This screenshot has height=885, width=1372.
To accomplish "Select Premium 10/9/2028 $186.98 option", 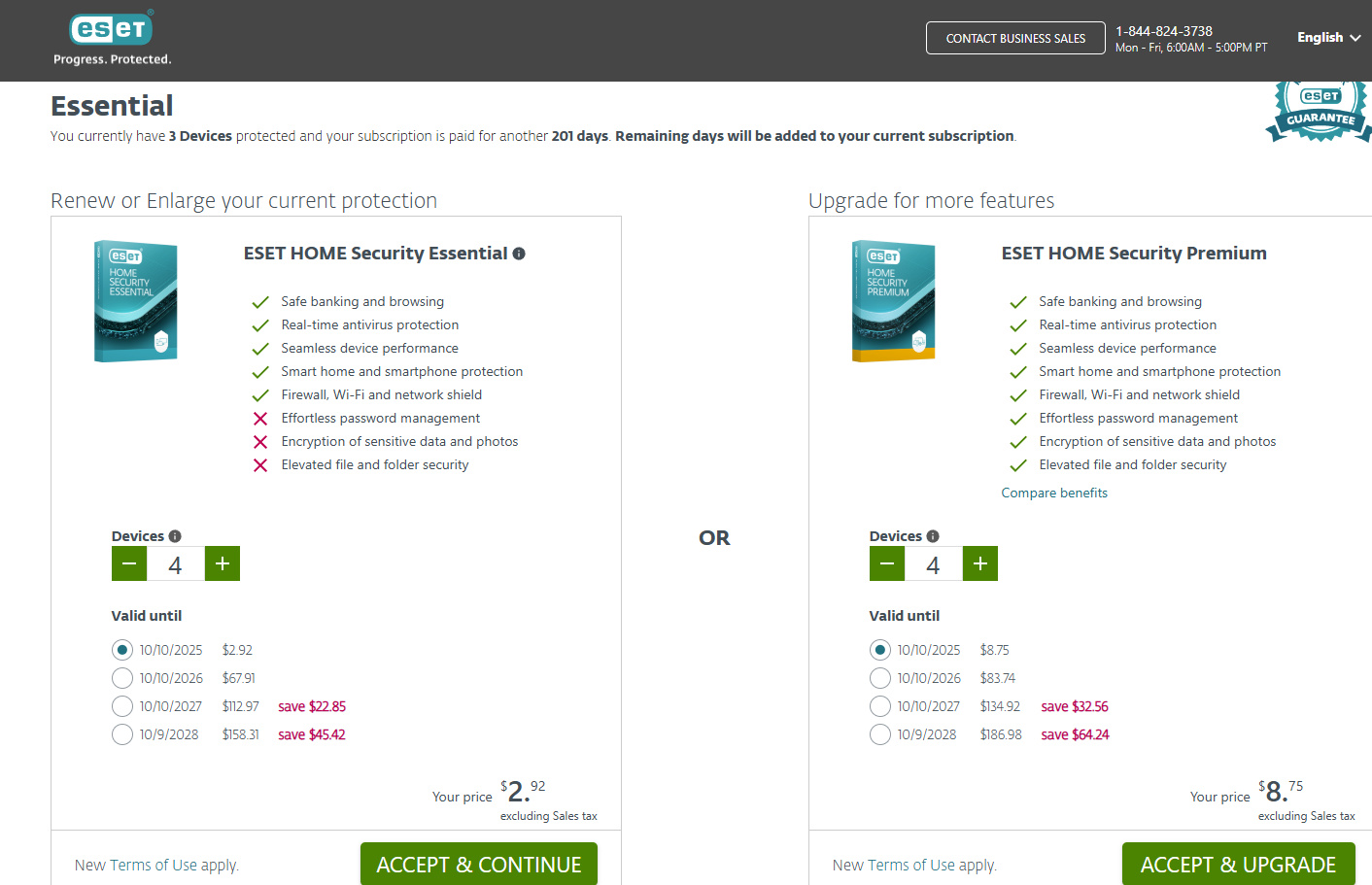I will pos(880,734).
